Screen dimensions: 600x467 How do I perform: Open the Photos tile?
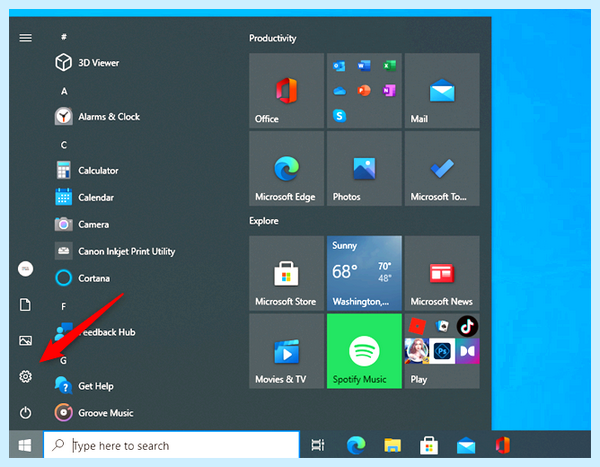[x=364, y=168]
